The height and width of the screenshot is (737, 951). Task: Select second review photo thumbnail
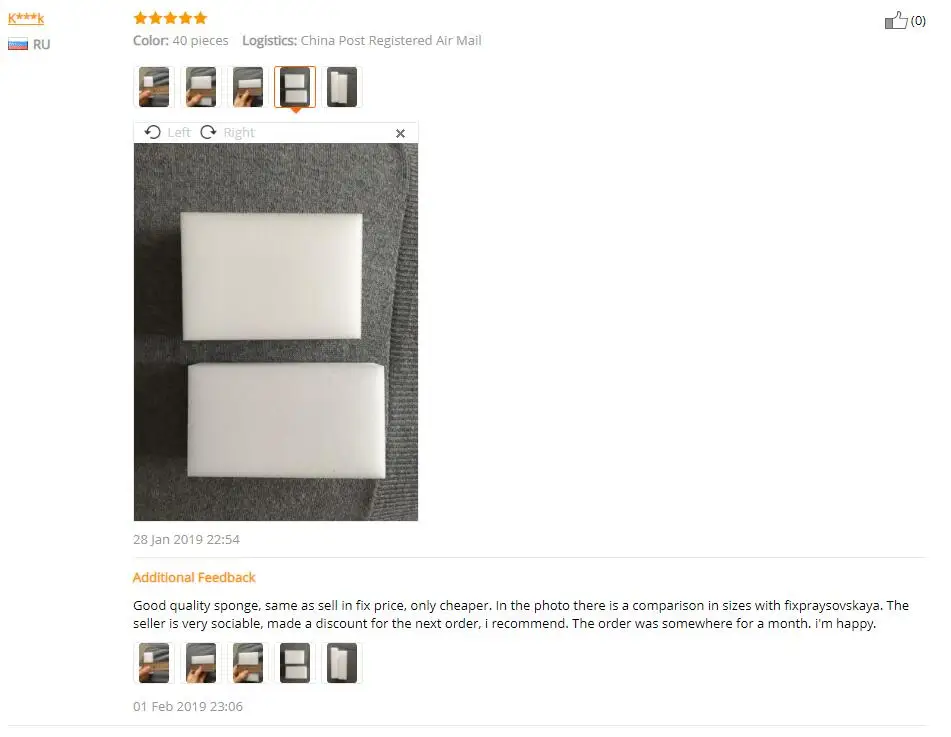(201, 87)
